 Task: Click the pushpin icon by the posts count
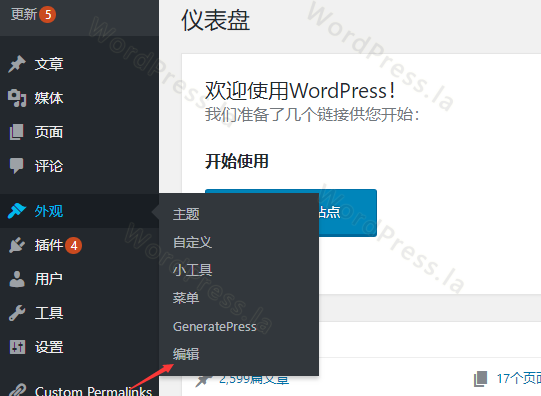204,381
